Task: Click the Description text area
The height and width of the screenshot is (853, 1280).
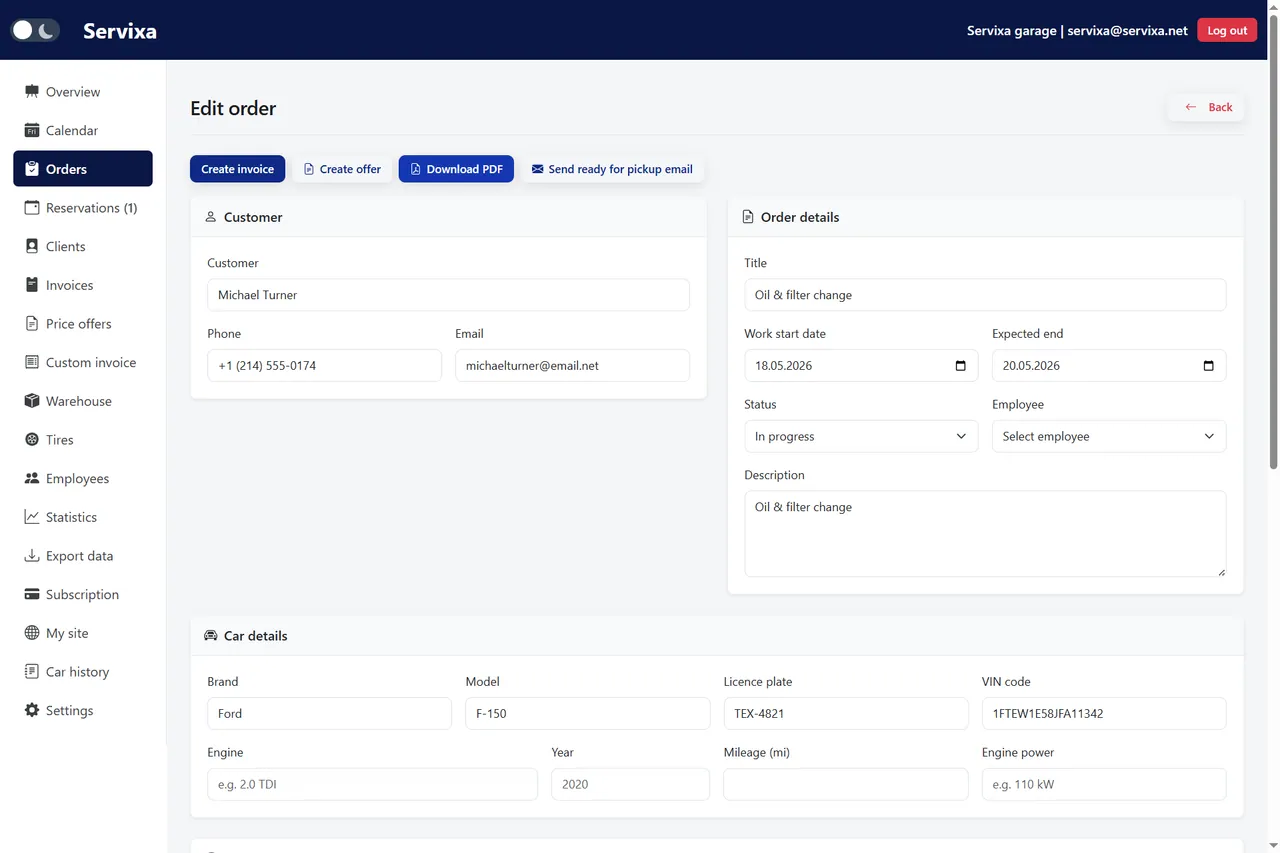Action: tap(985, 533)
